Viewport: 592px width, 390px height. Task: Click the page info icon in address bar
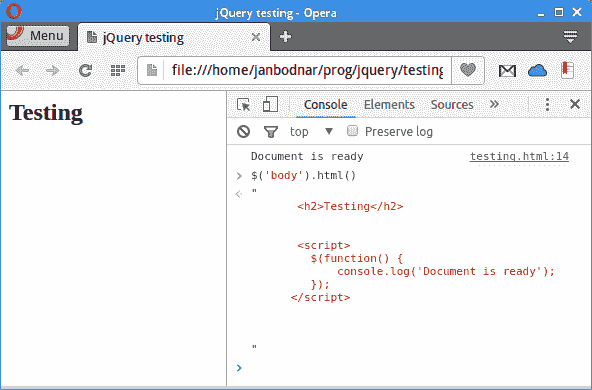click(x=152, y=70)
